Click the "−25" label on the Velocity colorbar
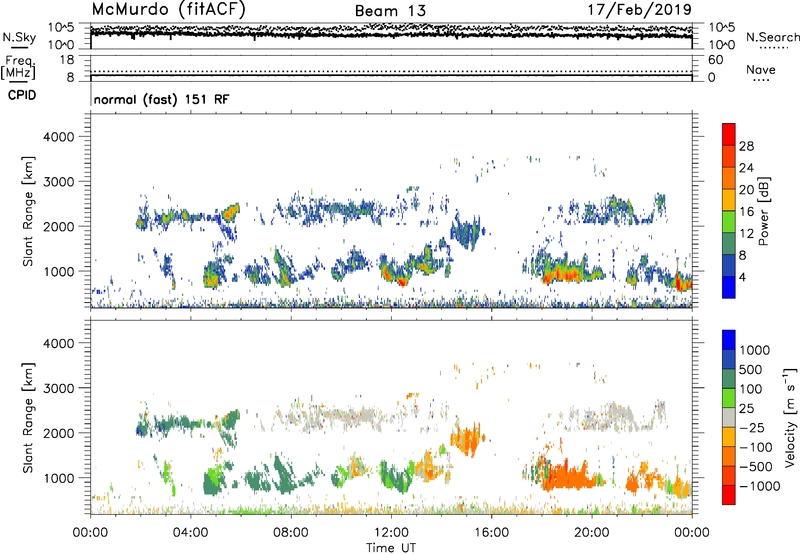800x554 pixels. coord(751,427)
